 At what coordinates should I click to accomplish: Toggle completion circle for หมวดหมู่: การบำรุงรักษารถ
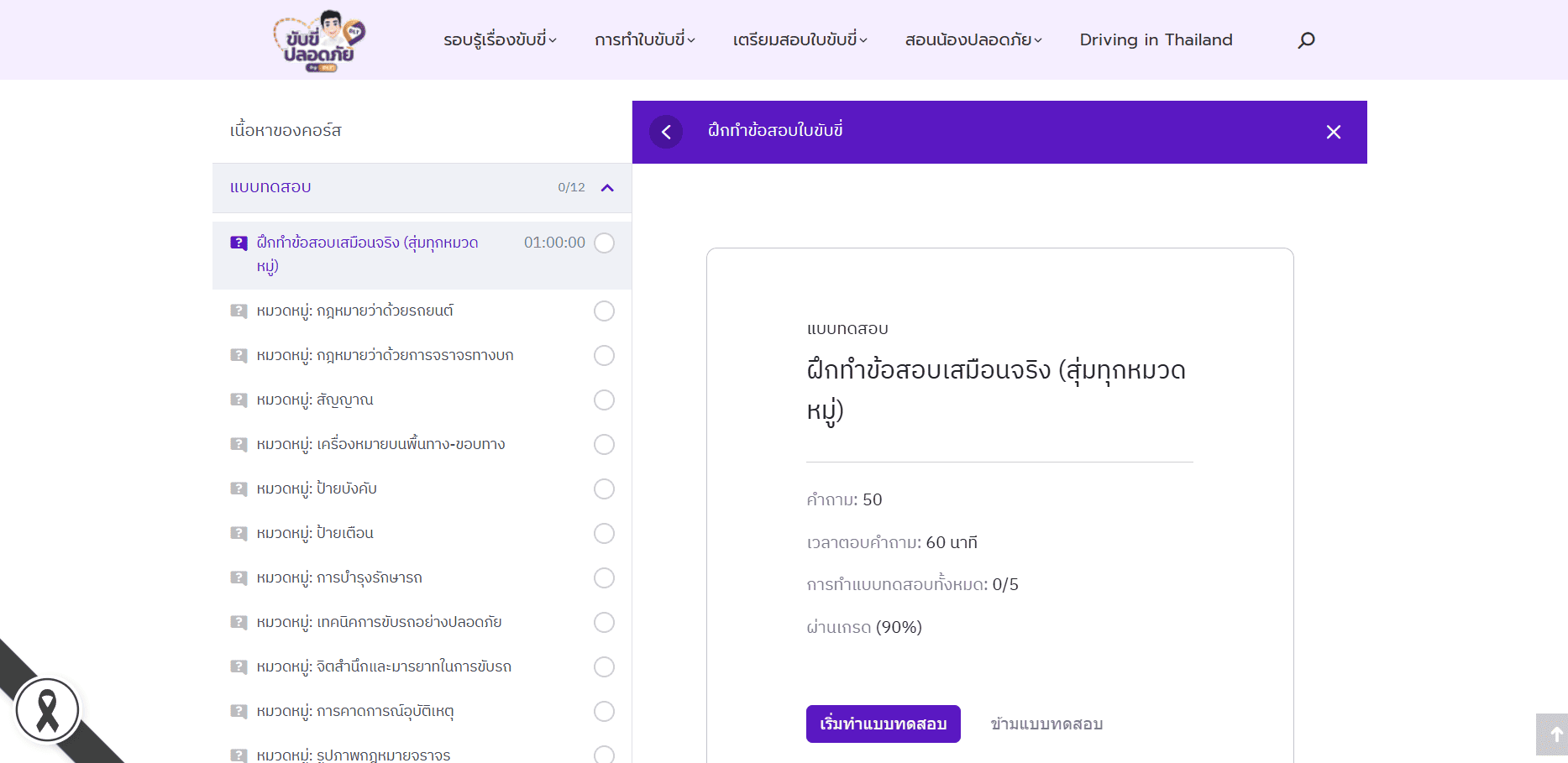[x=604, y=577]
